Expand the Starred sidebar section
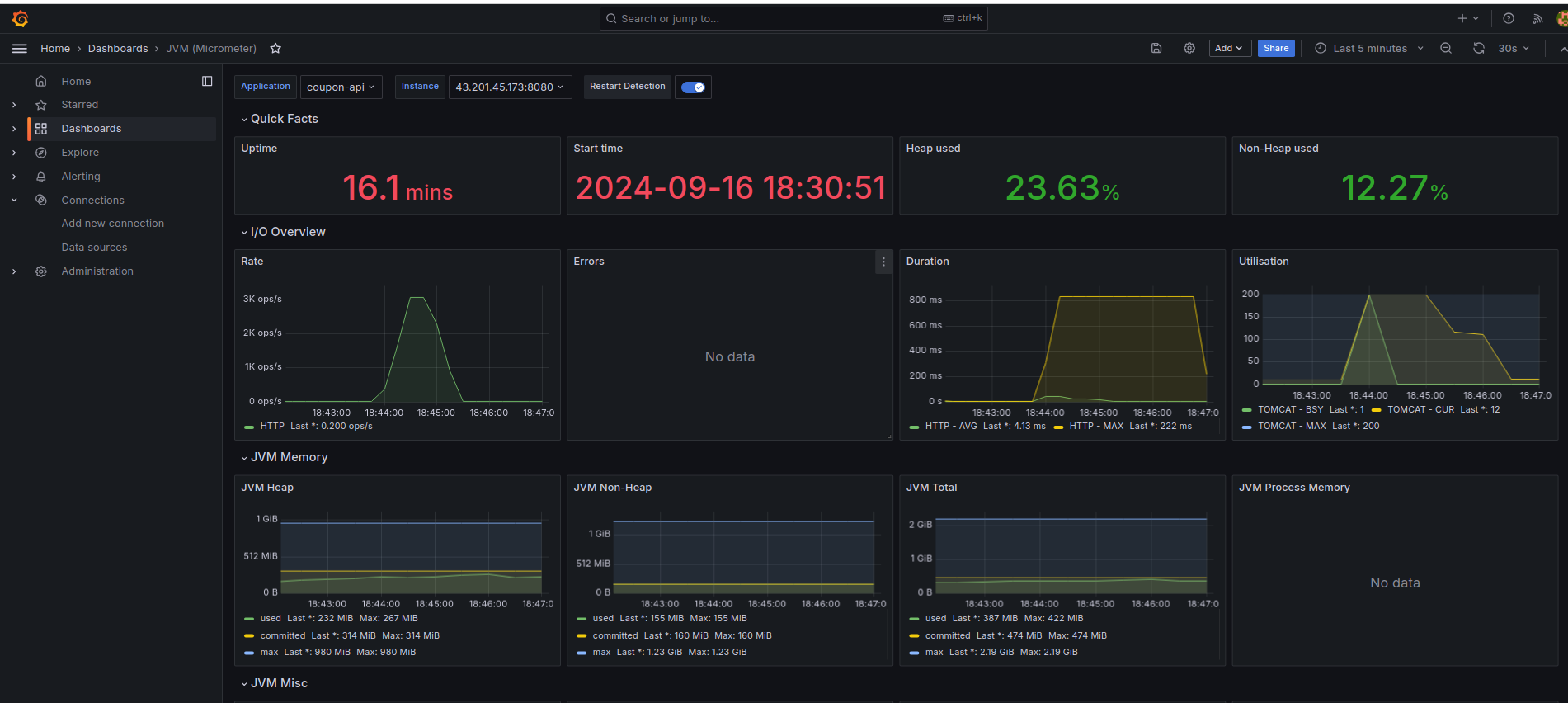The height and width of the screenshot is (703, 1568). pyautogui.click(x=14, y=105)
